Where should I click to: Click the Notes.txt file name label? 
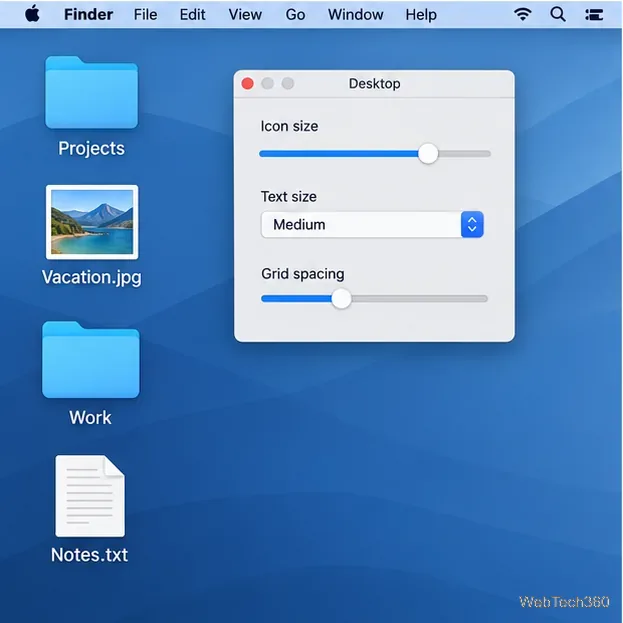89,555
